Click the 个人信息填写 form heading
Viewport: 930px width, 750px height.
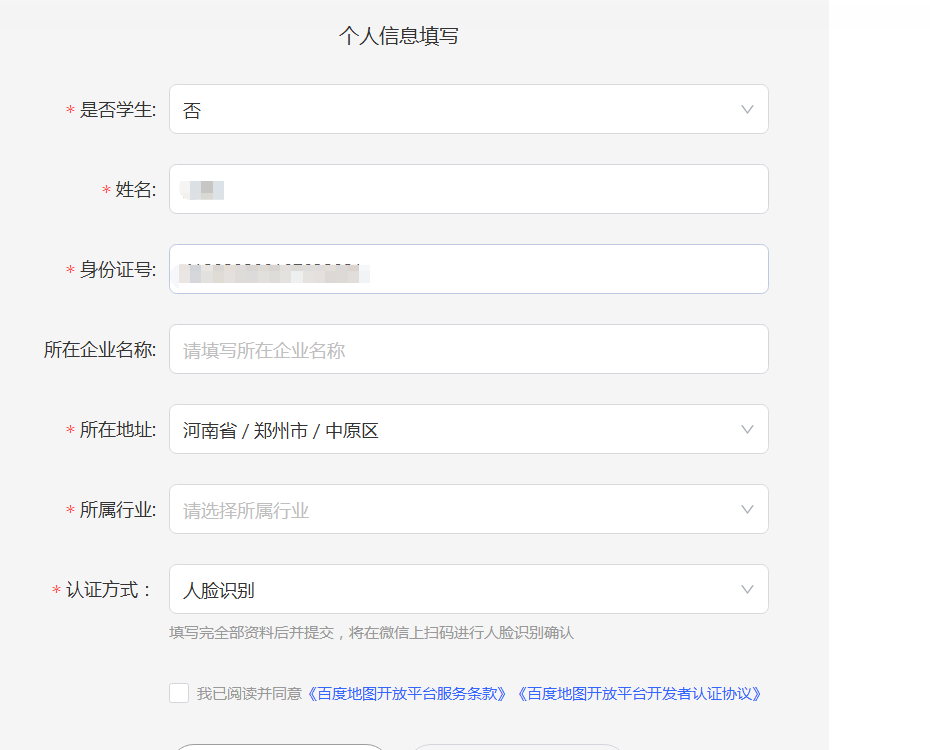coord(399,38)
